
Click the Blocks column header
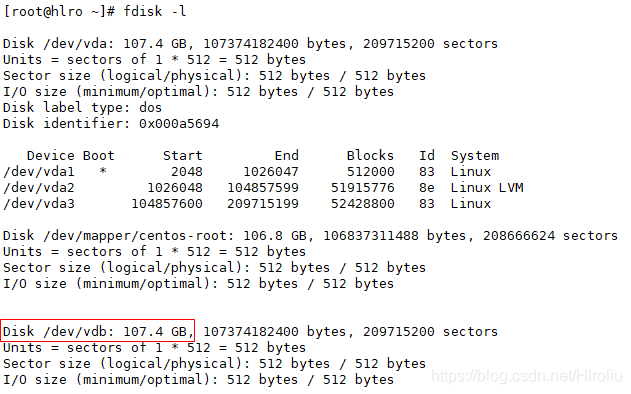point(370,156)
